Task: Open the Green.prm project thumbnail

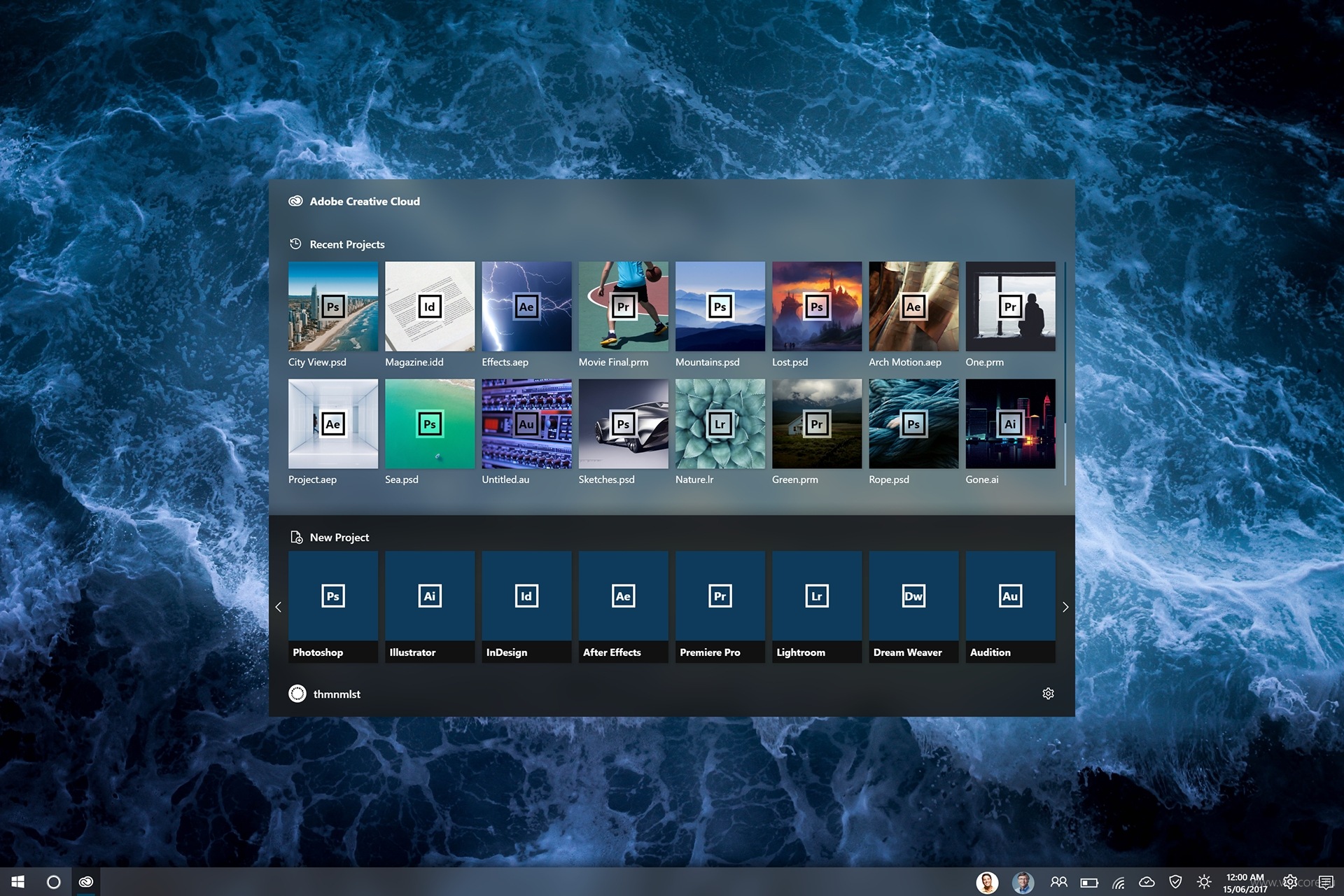Action: coord(816,423)
